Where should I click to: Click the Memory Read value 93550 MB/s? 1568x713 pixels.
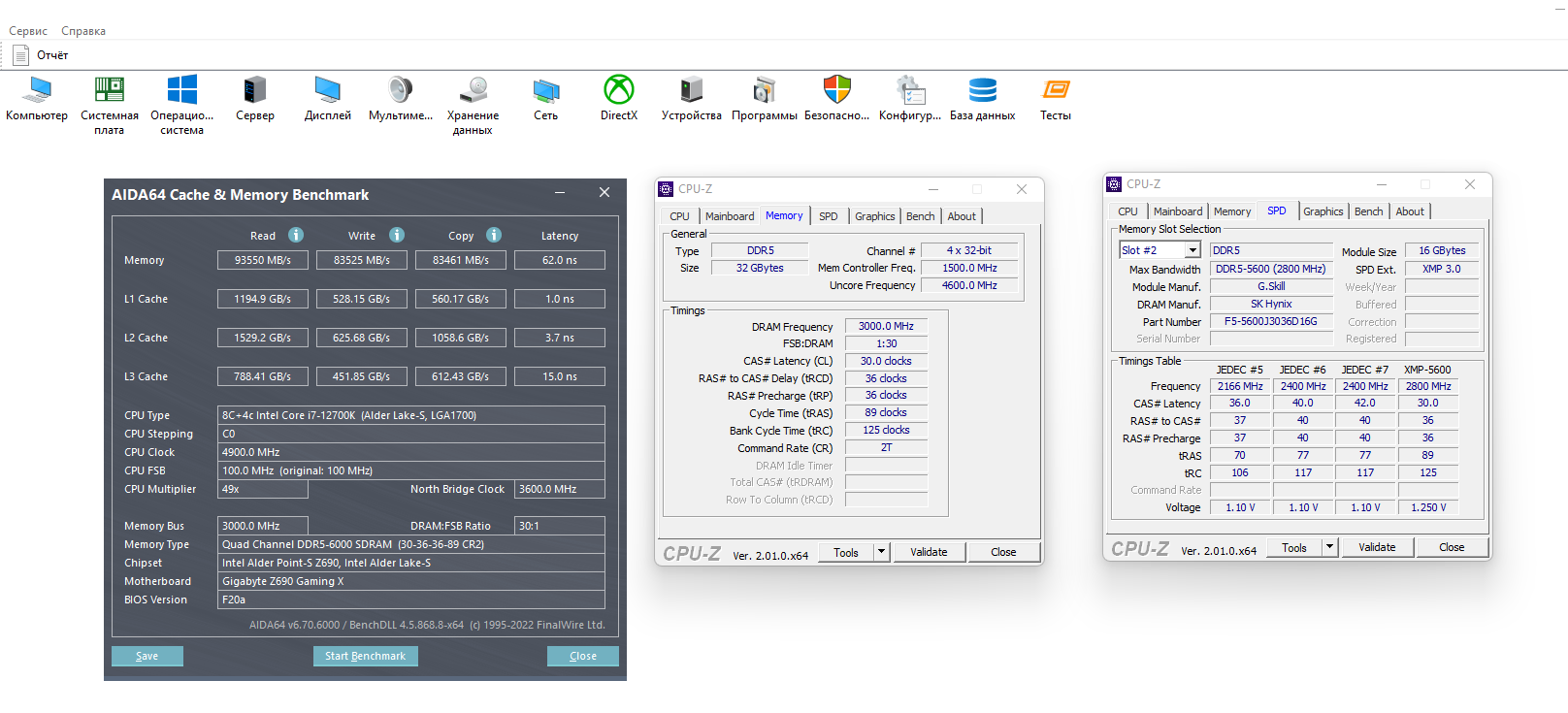coord(263,260)
